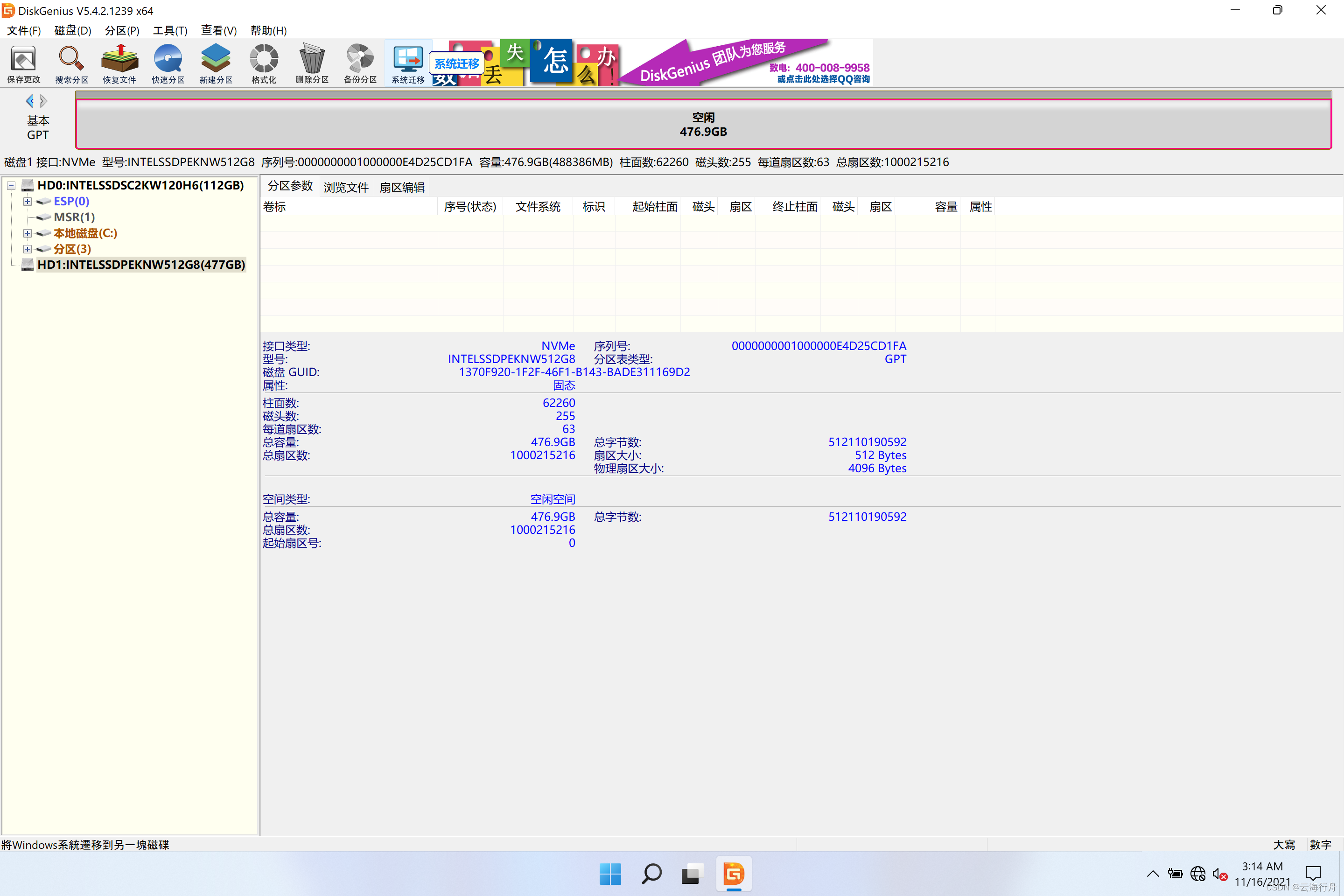This screenshot has width=1344, height=896.
Task: Click the New Partition (新建分区) icon
Action: pyautogui.click(x=216, y=64)
